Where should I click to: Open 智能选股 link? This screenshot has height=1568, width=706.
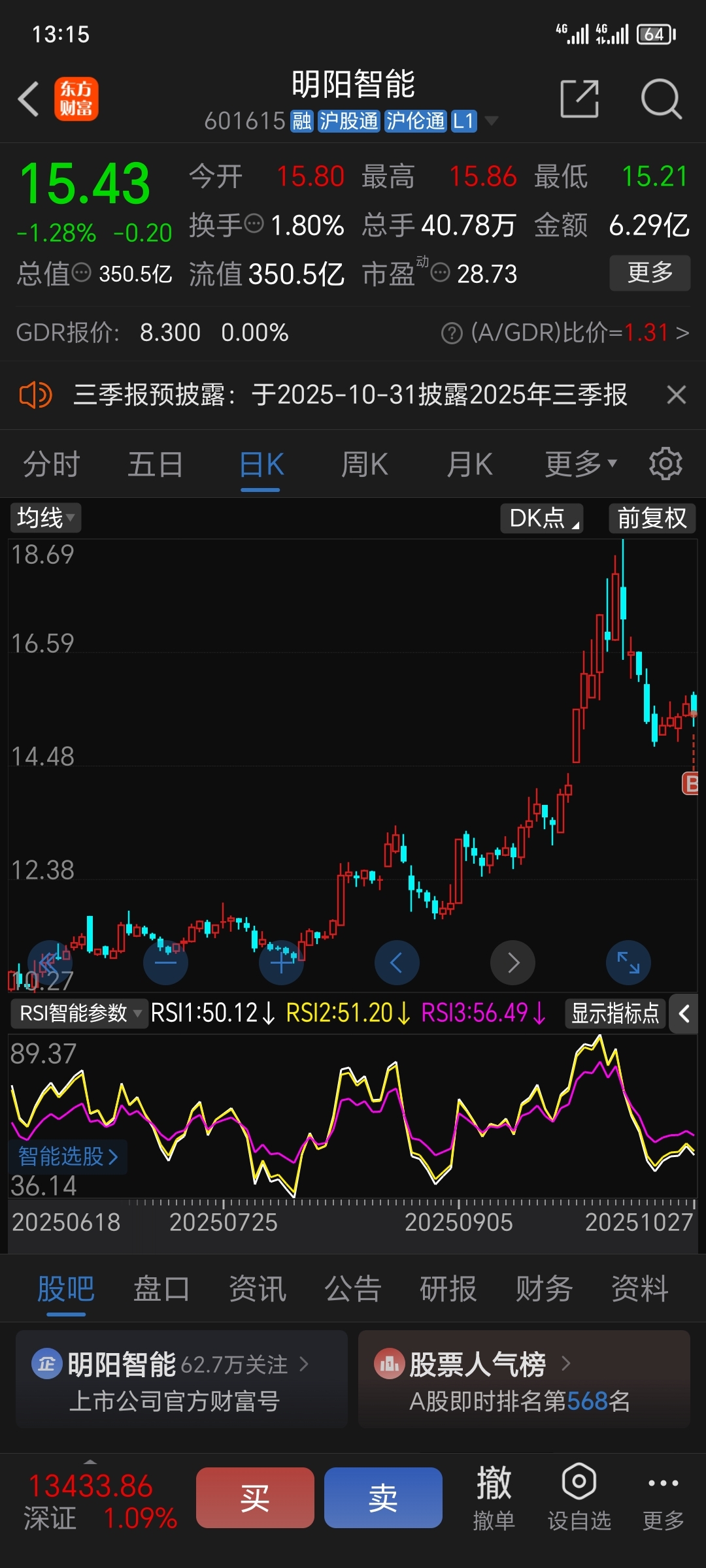tap(67, 1156)
